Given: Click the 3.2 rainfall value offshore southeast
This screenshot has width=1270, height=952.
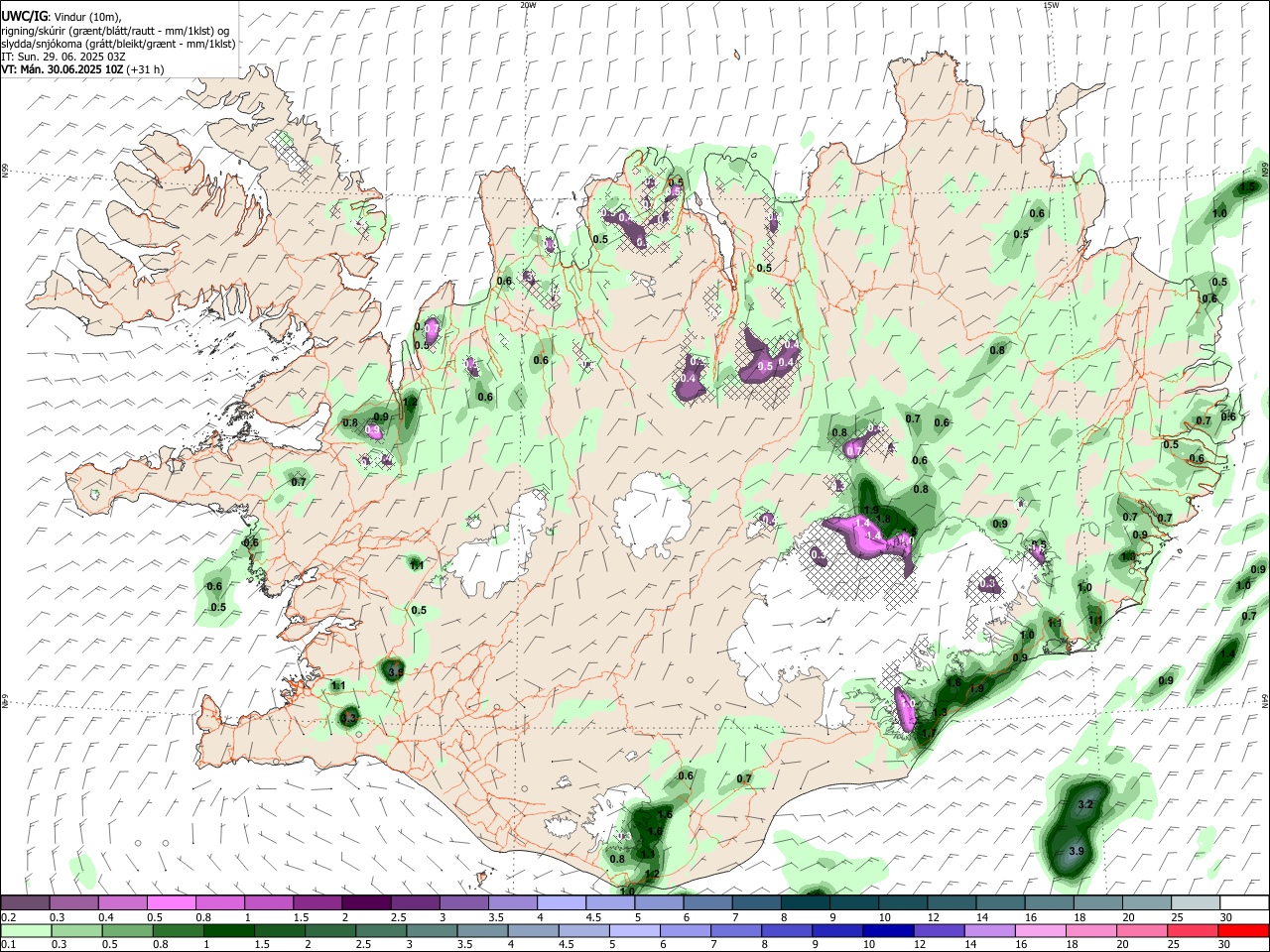Looking at the screenshot, I should [x=1084, y=804].
